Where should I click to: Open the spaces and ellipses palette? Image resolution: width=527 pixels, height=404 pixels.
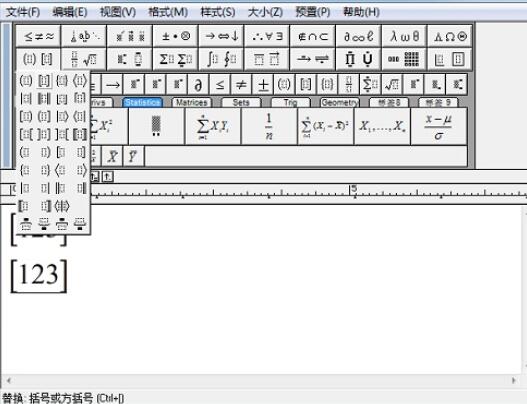click(x=84, y=36)
